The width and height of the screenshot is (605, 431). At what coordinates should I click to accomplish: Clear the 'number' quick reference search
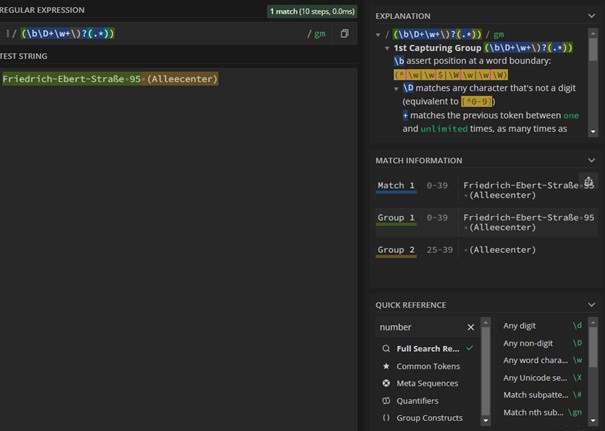click(x=471, y=327)
